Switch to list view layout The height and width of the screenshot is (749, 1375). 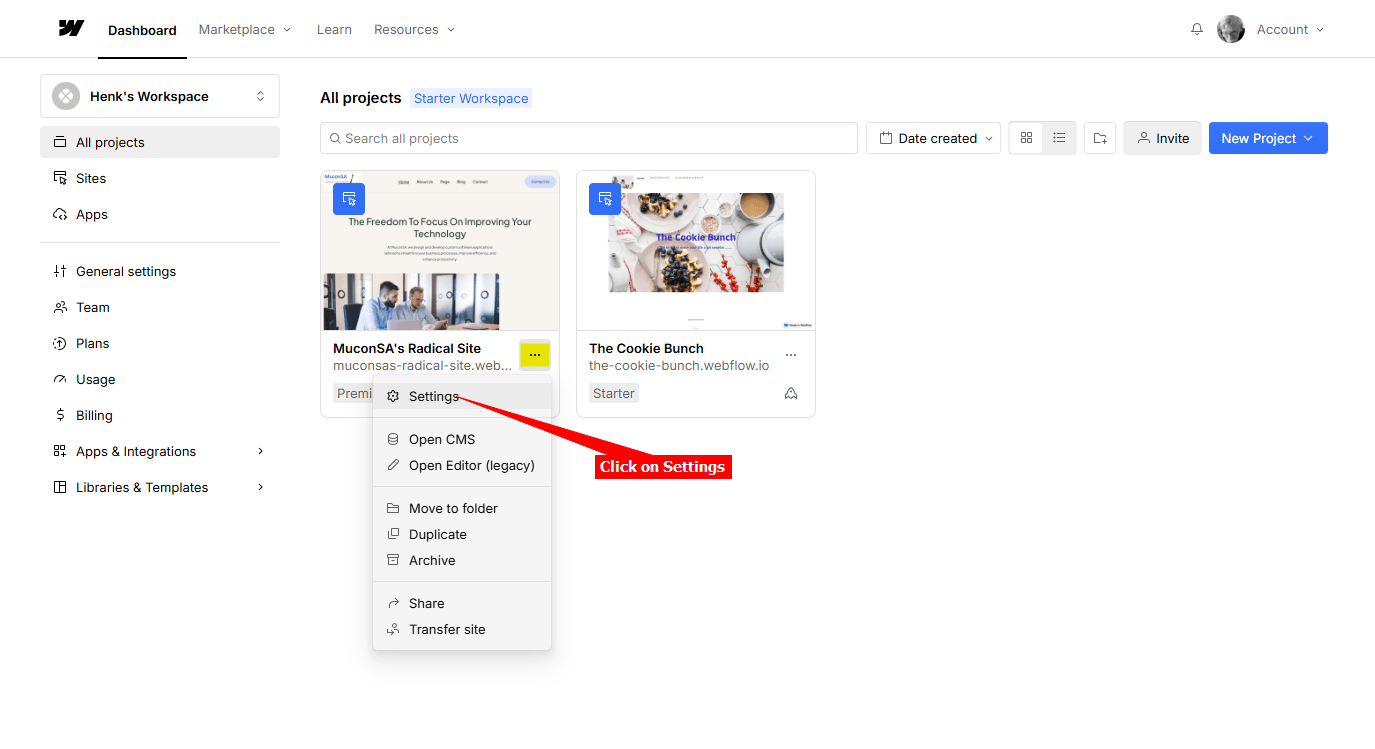click(x=1059, y=138)
